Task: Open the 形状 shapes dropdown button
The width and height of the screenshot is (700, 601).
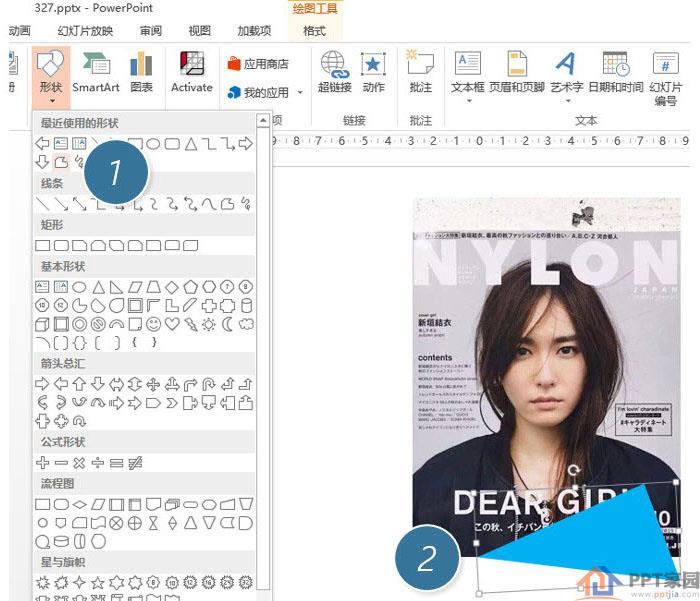Action: tap(51, 77)
